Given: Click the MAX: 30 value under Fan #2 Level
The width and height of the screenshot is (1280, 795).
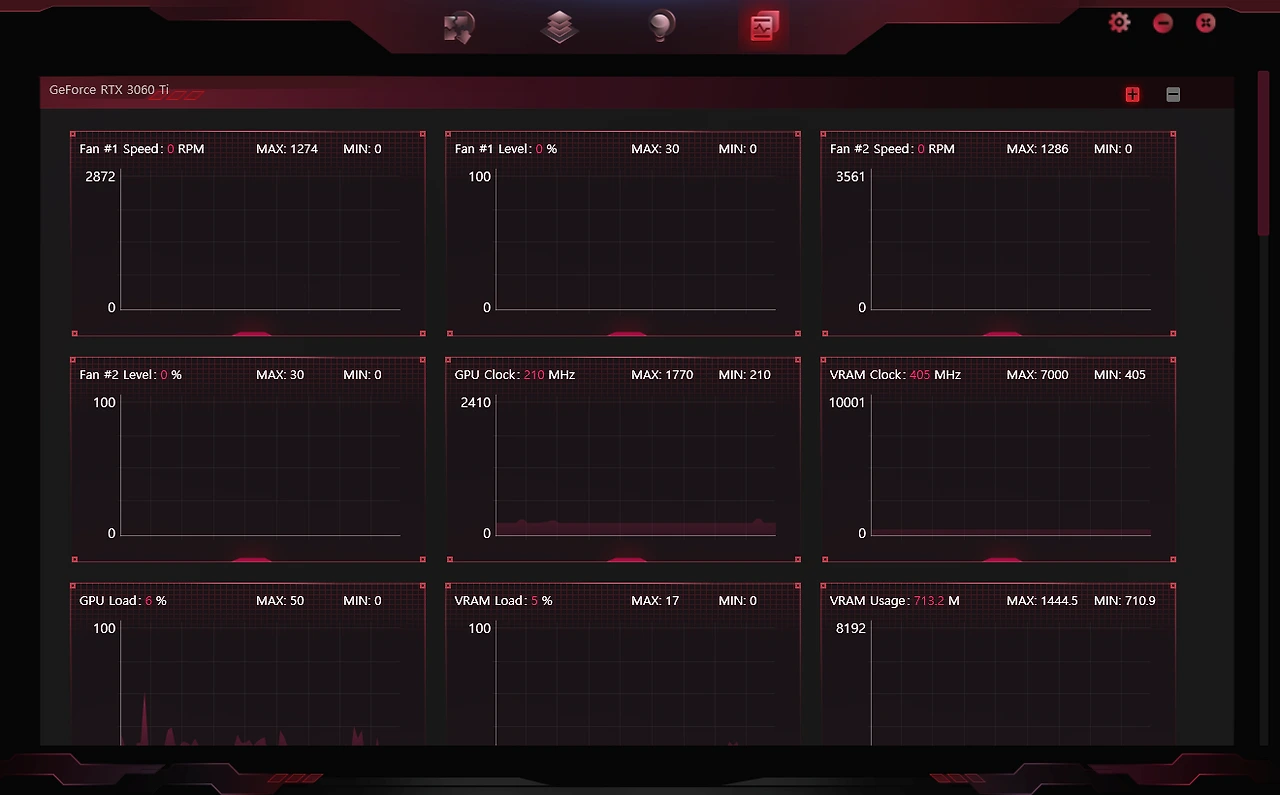Looking at the screenshot, I should pyautogui.click(x=280, y=375).
